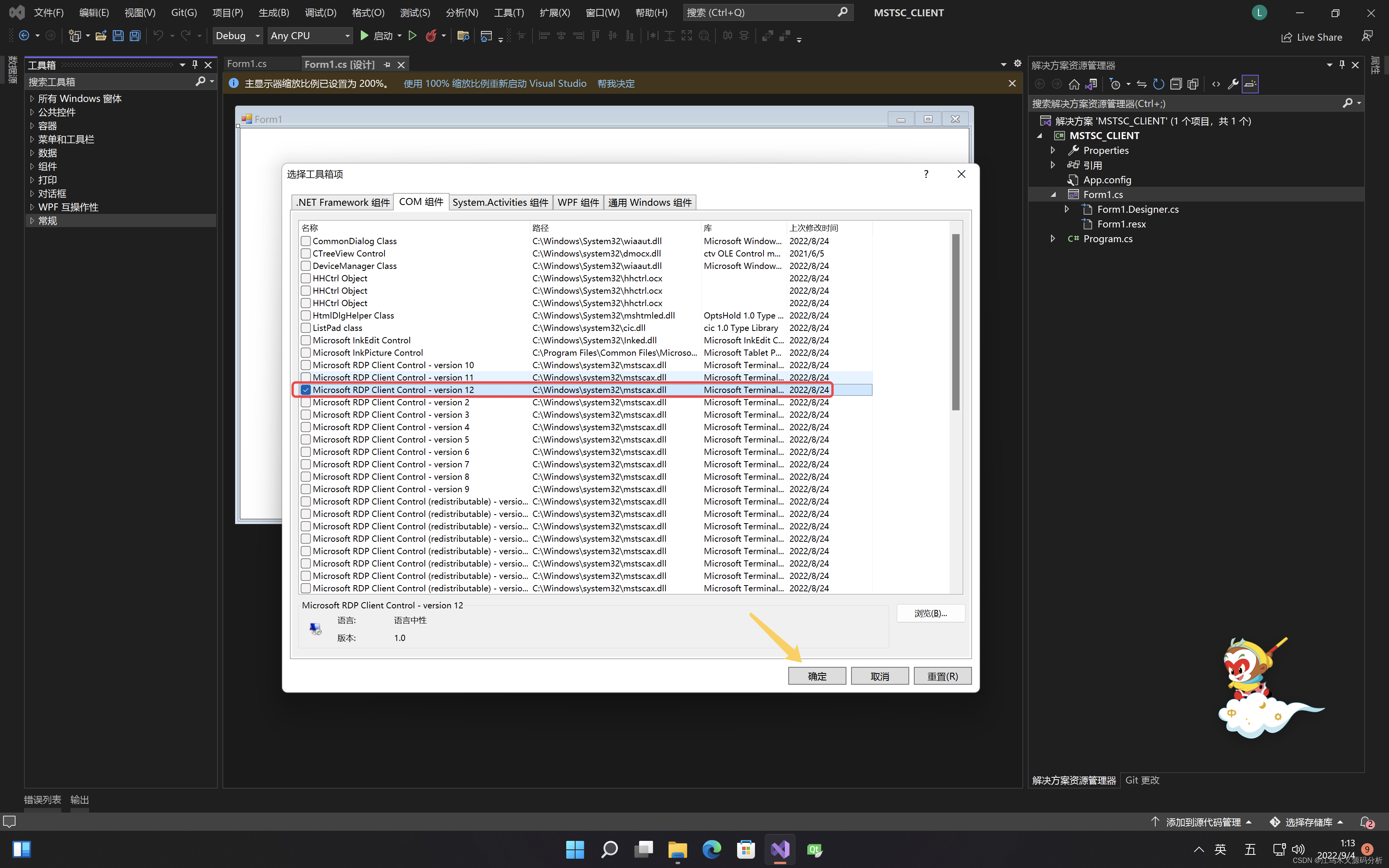Check Microsoft RDP Client Control version 11
This screenshot has height=868, width=1389.
306,377
